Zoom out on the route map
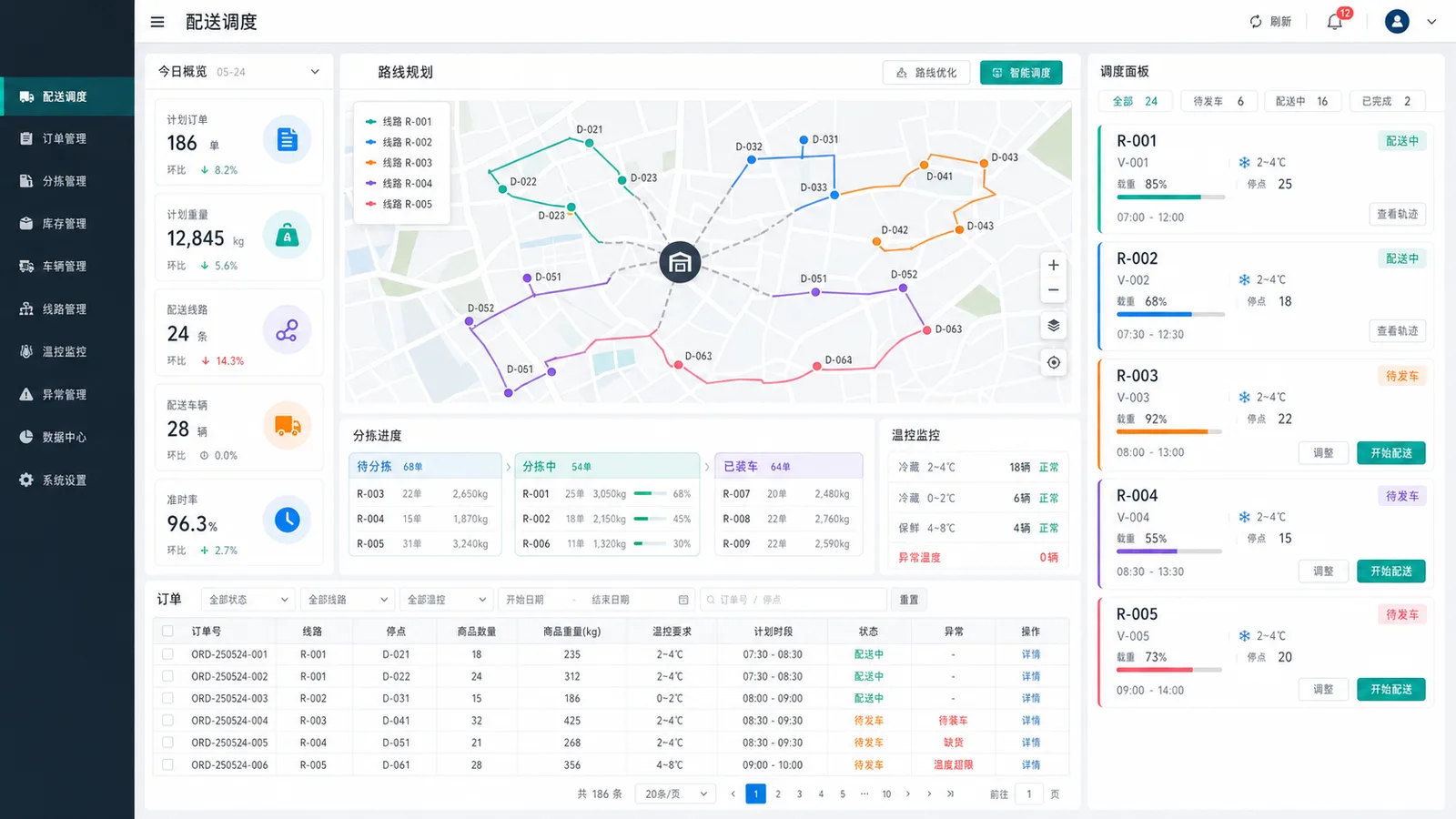This screenshot has width=1456, height=819. click(x=1053, y=290)
